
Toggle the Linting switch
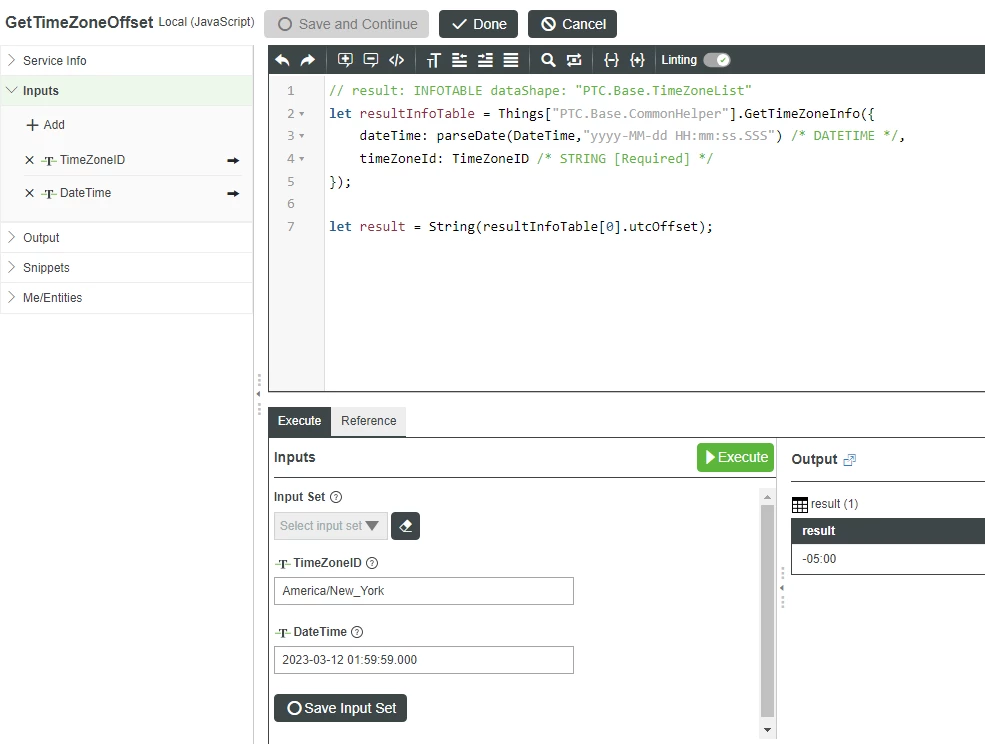pos(717,60)
